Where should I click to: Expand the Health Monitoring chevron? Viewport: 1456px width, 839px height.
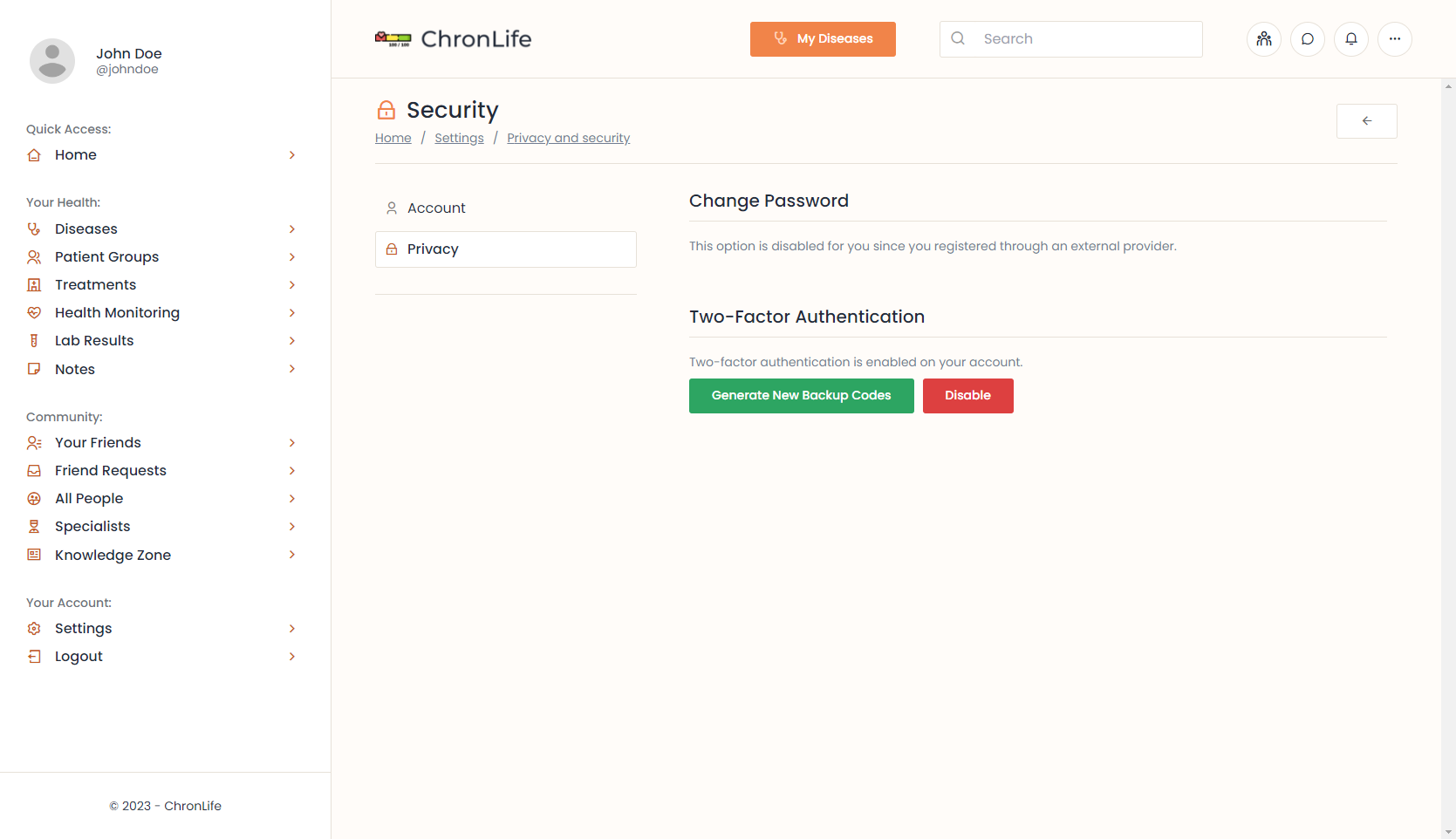pos(292,313)
